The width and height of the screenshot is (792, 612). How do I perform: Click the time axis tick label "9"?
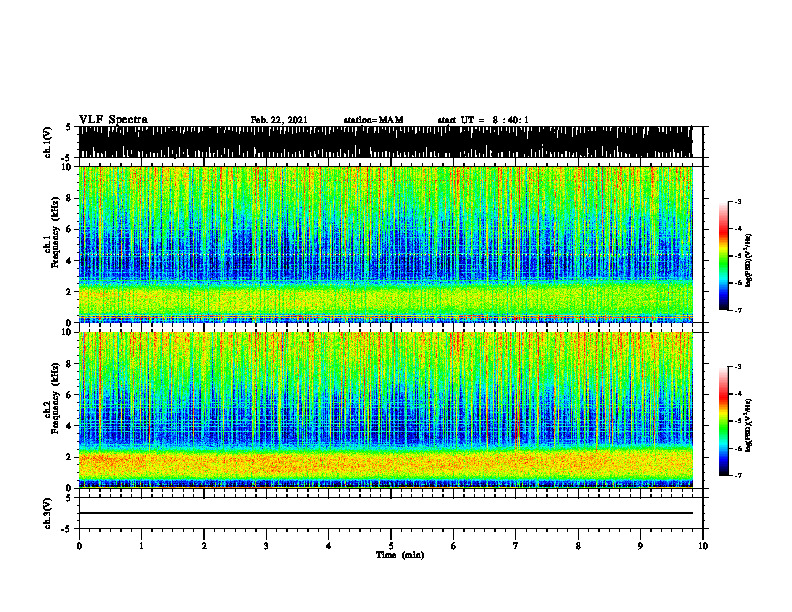pos(640,546)
